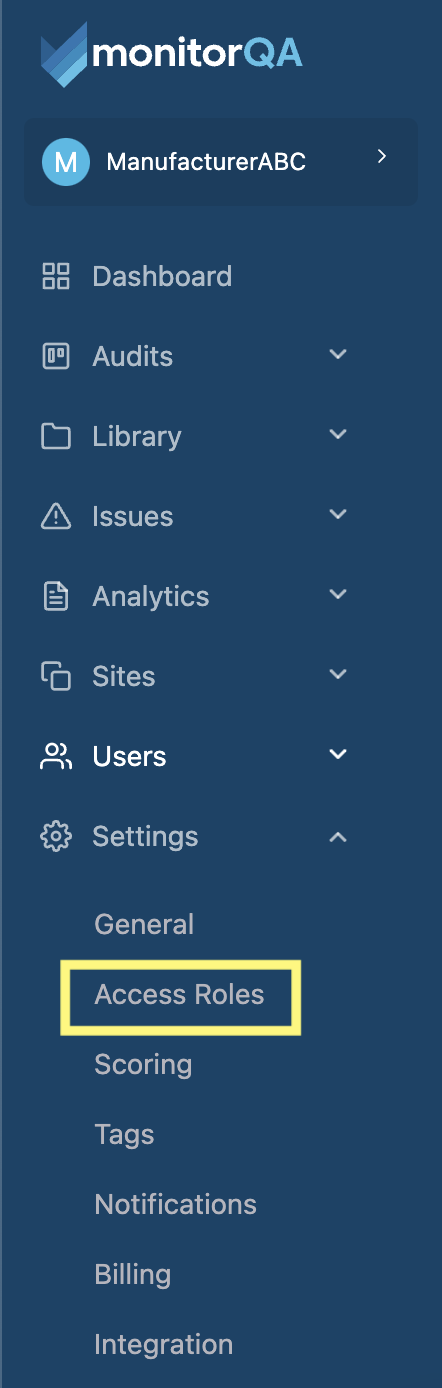Select the ManufacturerABC avatar circle
The height and width of the screenshot is (1388, 442).
[x=65, y=162]
